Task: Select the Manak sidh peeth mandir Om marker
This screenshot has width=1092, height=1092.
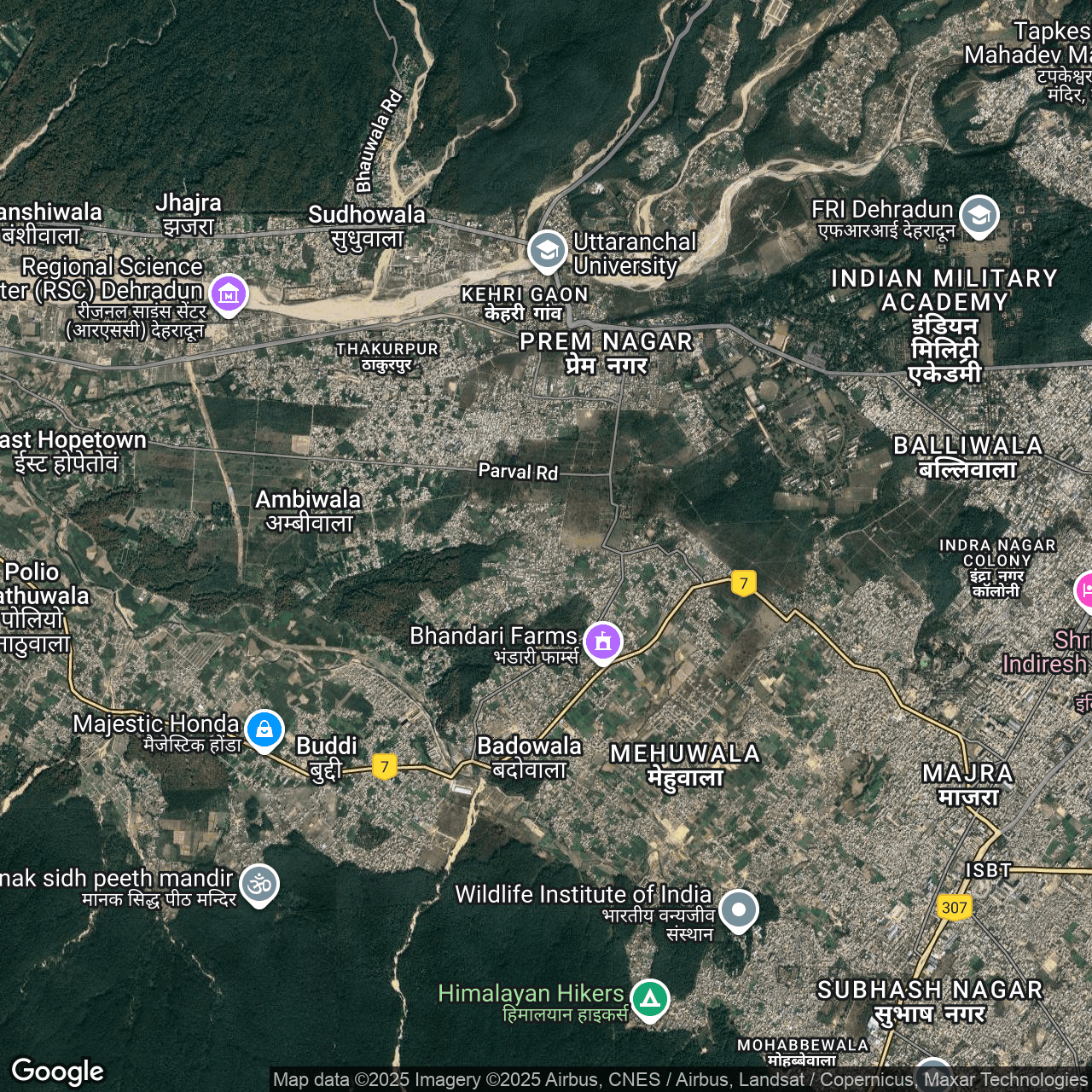Action: click(258, 885)
